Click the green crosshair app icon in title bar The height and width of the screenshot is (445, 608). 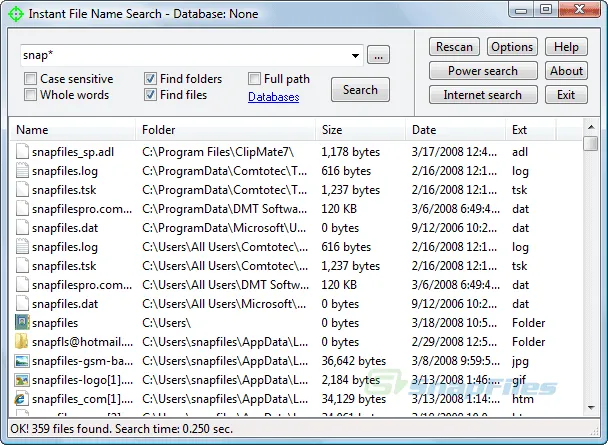point(16,14)
